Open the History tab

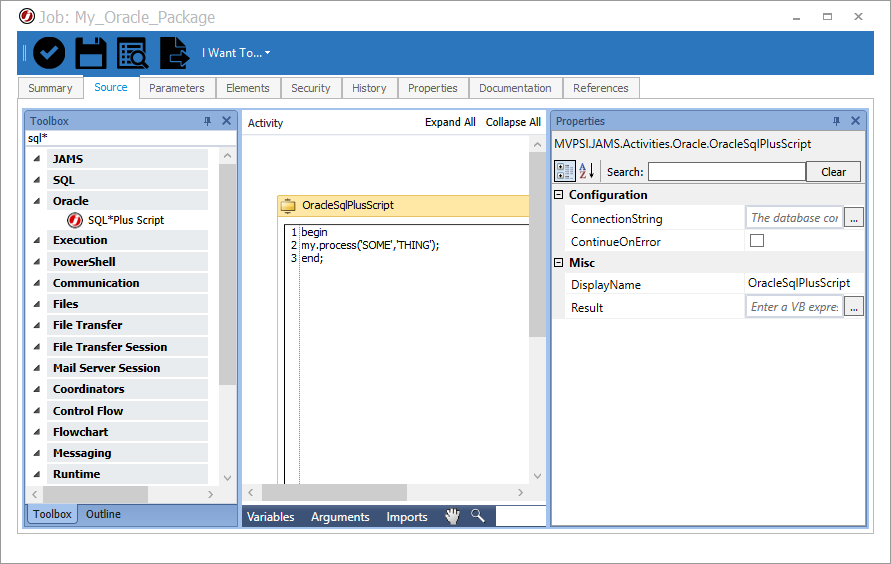369,88
